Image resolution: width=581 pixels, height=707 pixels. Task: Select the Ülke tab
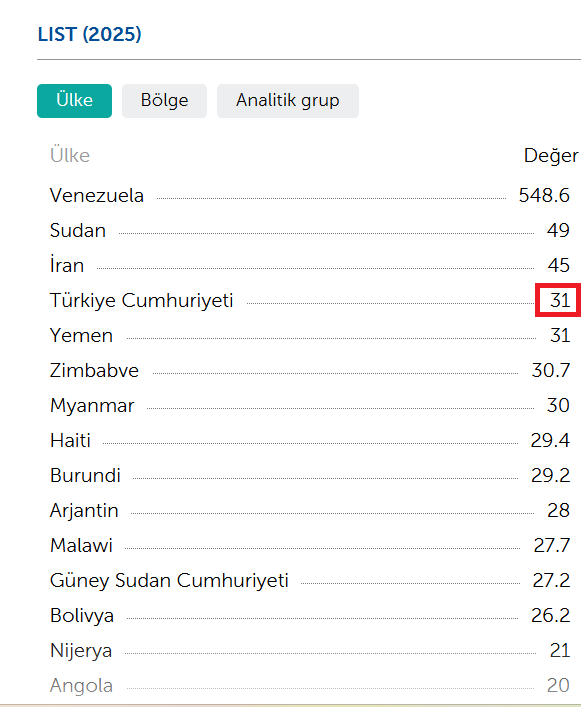click(x=74, y=101)
